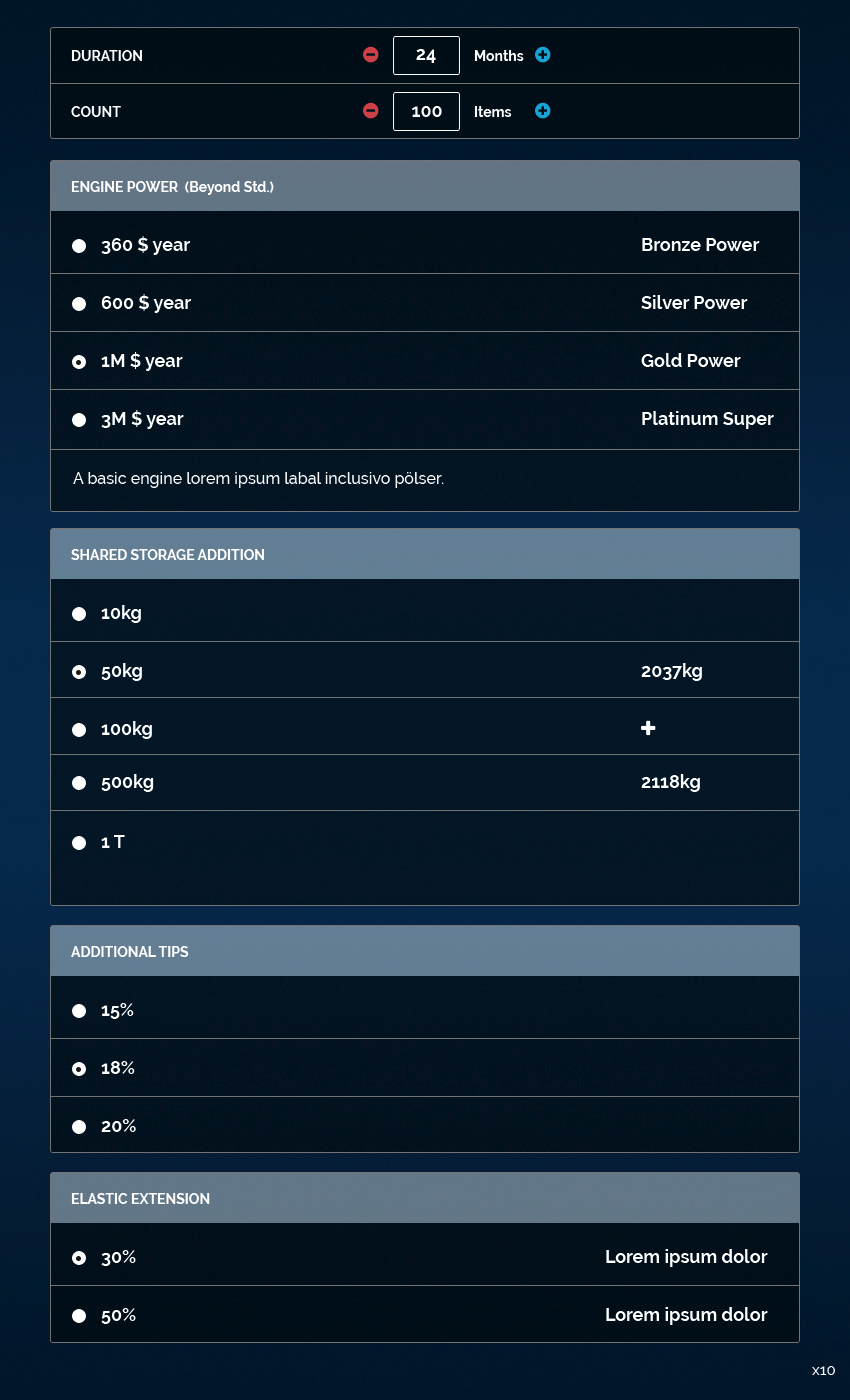Click the count items input box
Image resolution: width=850 pixels, height=1400 pixels.
[426, 111]
